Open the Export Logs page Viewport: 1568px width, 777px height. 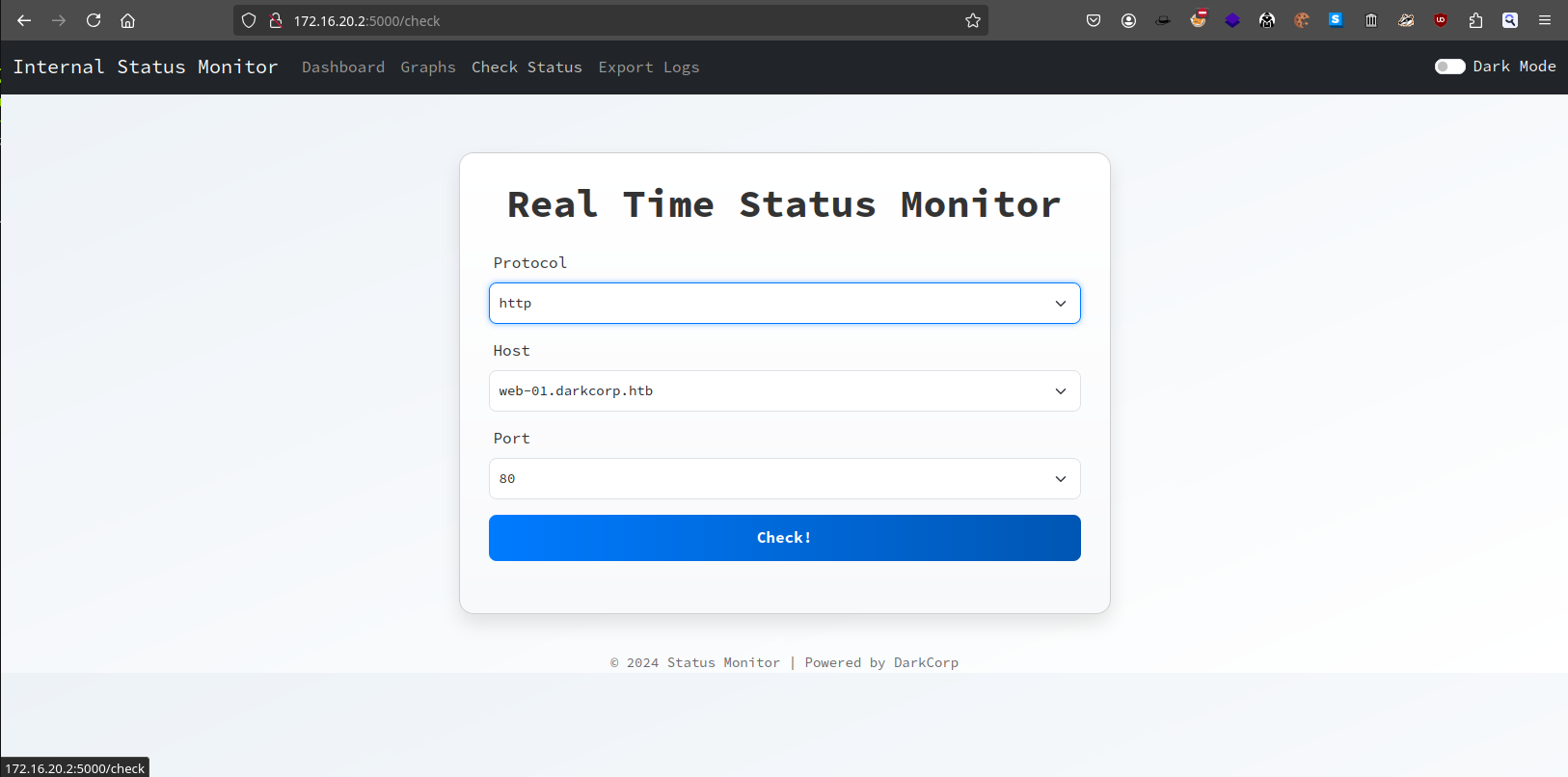(x=648, y=67)
